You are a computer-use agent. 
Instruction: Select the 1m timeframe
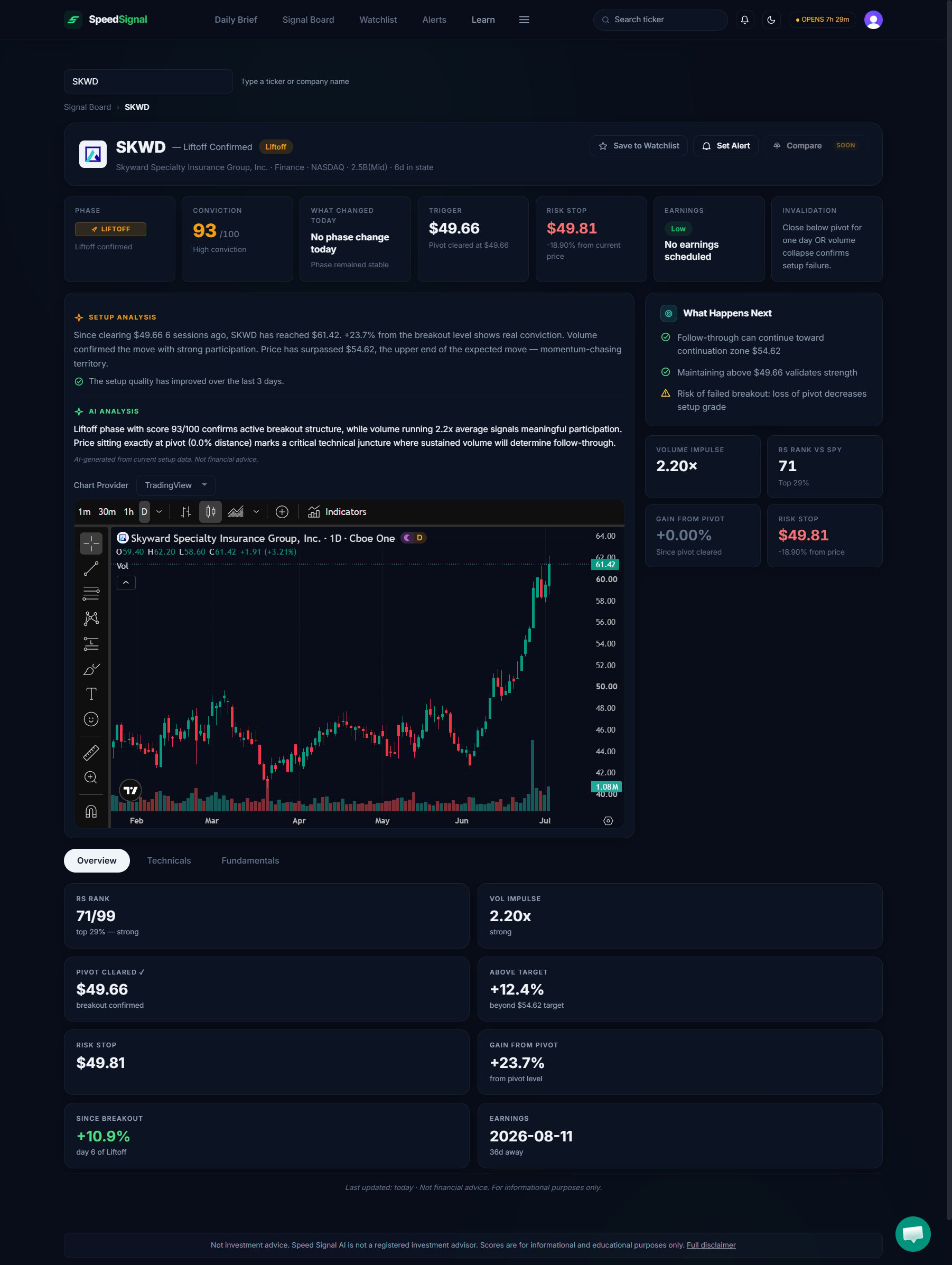pos(84,512)
